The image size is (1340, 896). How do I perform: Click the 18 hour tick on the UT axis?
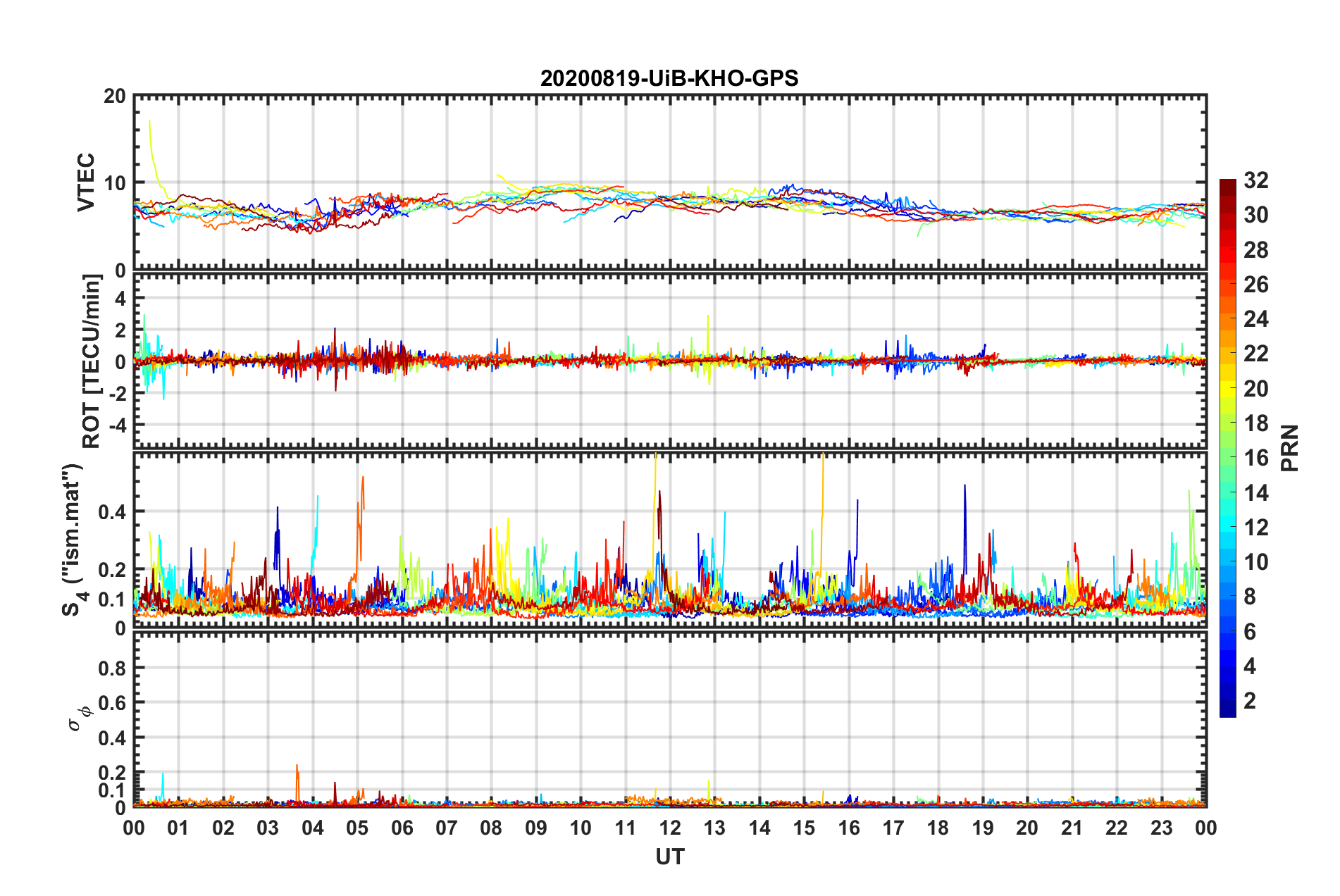tap(938, 828)
